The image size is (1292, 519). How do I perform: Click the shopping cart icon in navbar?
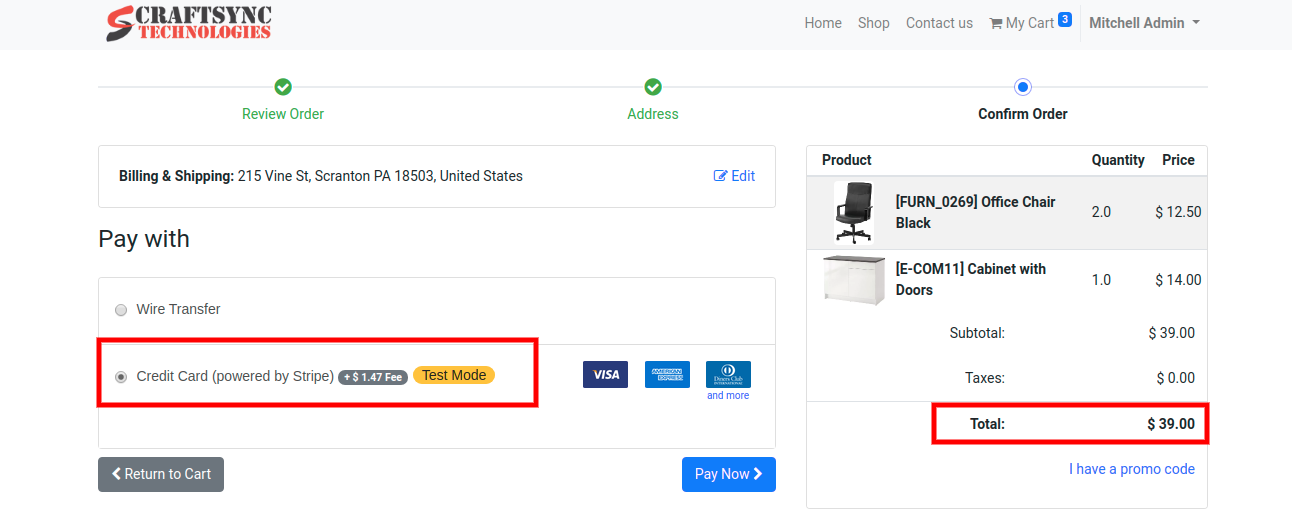996,23
